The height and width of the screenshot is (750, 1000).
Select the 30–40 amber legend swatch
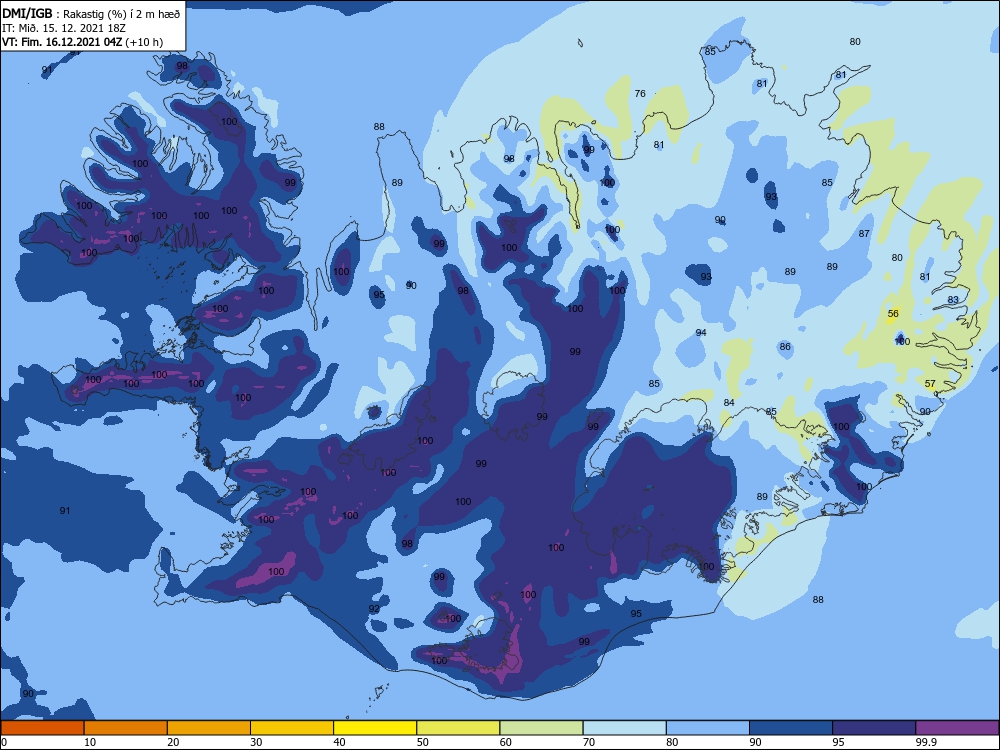tap(292, 728)
